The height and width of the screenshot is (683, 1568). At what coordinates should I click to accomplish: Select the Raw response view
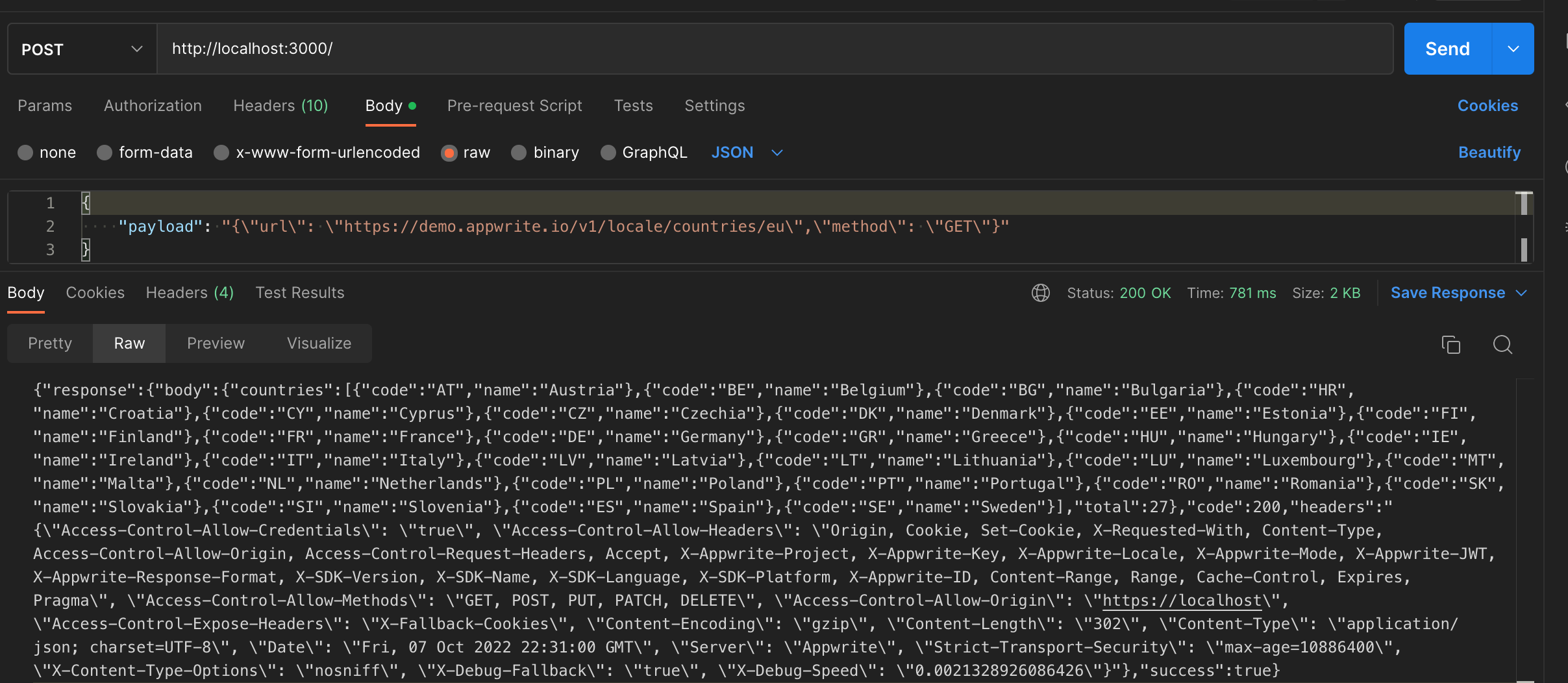pyautogui.click(x=129, y=343)
